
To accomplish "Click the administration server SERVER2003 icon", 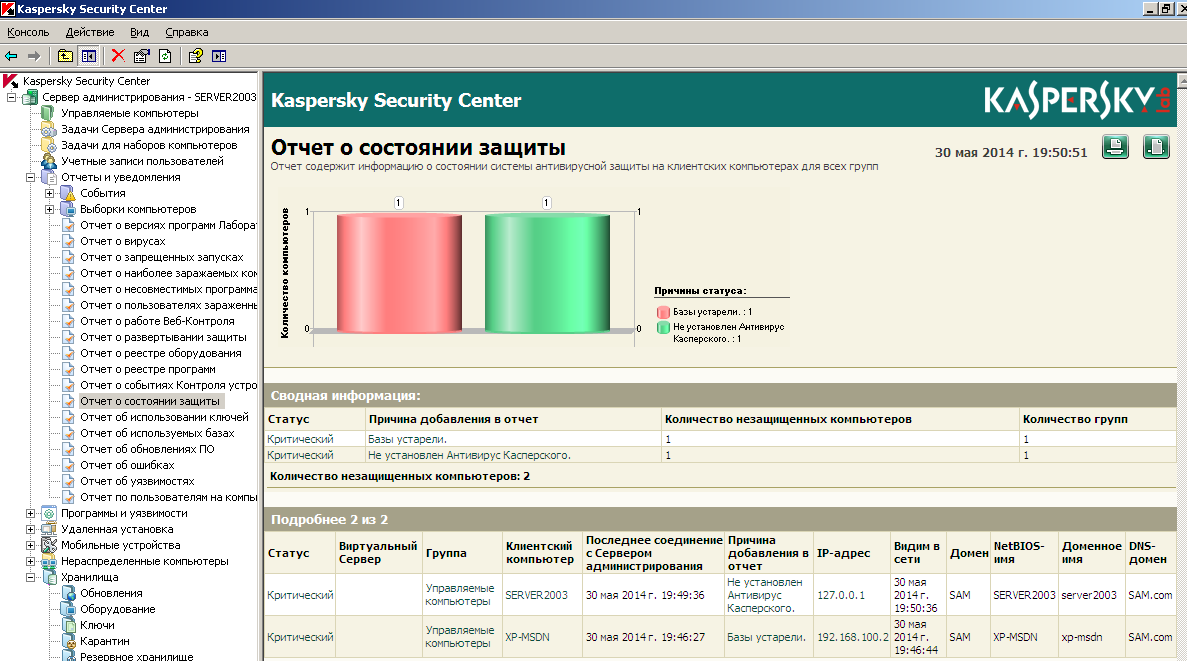I will [x=30, y=97].
